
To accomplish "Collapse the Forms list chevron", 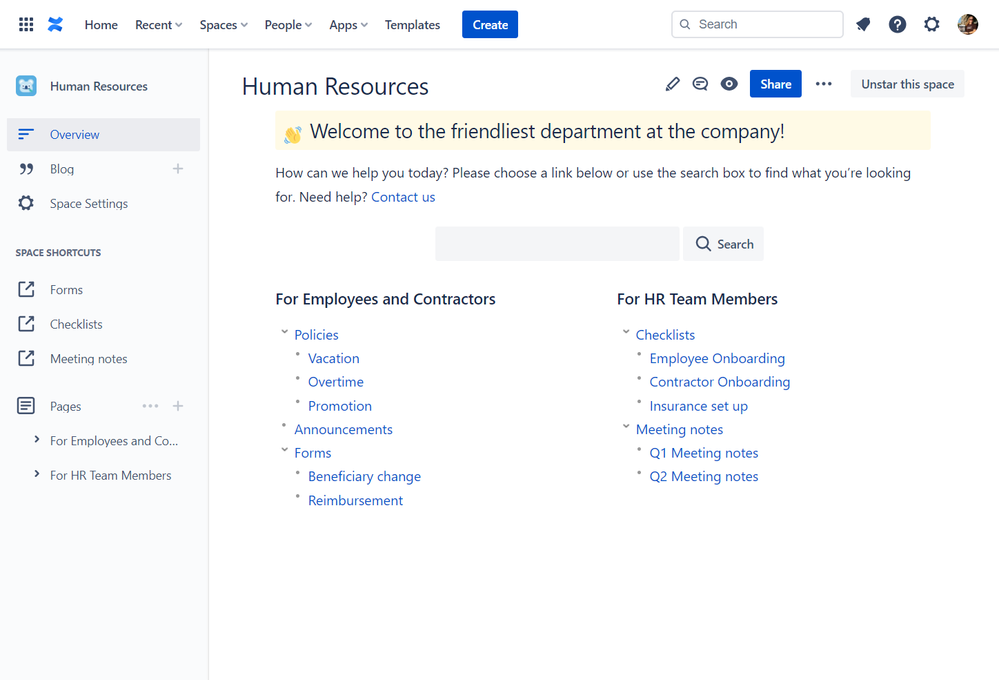I will 284,450.
